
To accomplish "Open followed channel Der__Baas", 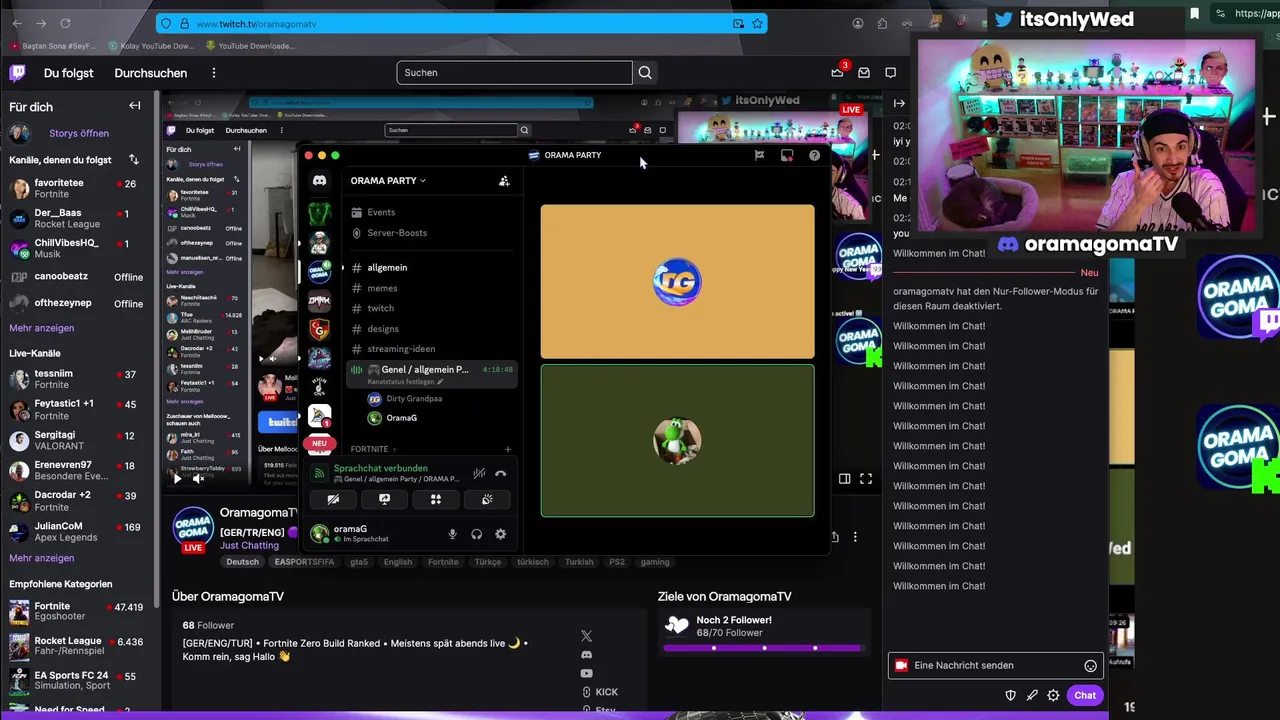I will point(78,219).
